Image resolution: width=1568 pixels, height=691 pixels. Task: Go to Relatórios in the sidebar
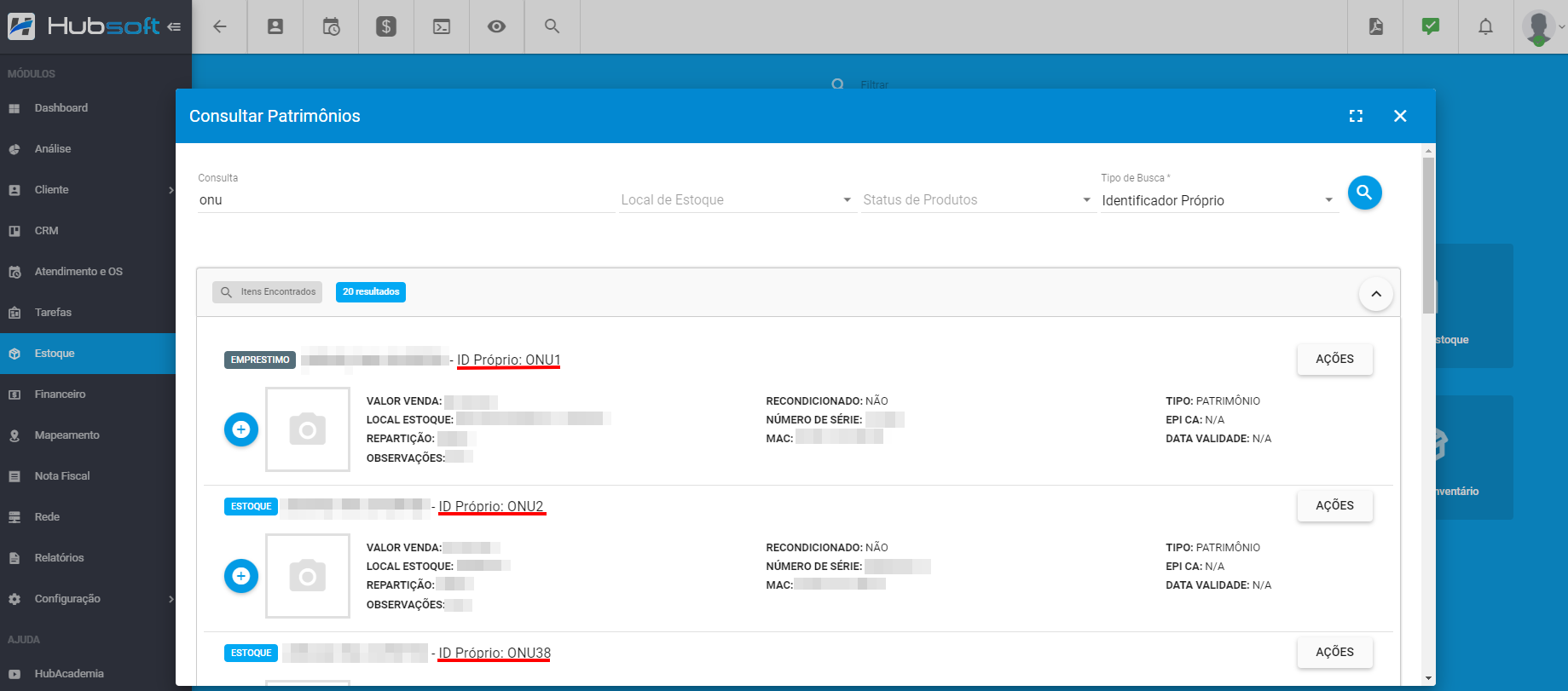[59, 558]
